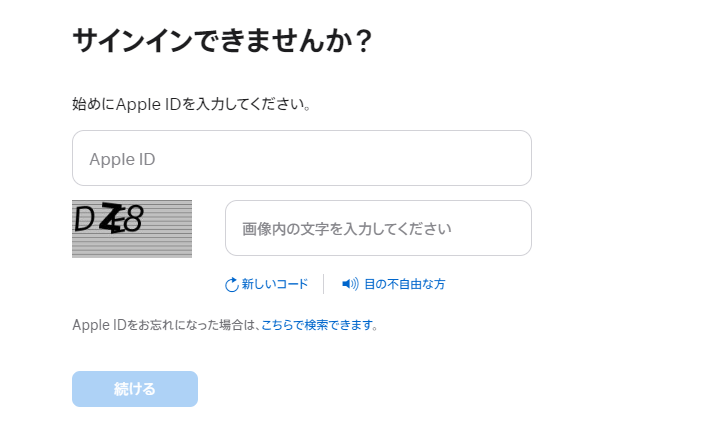Click the Apple IDをお忘れになった場合は text

tap(165, 325)
